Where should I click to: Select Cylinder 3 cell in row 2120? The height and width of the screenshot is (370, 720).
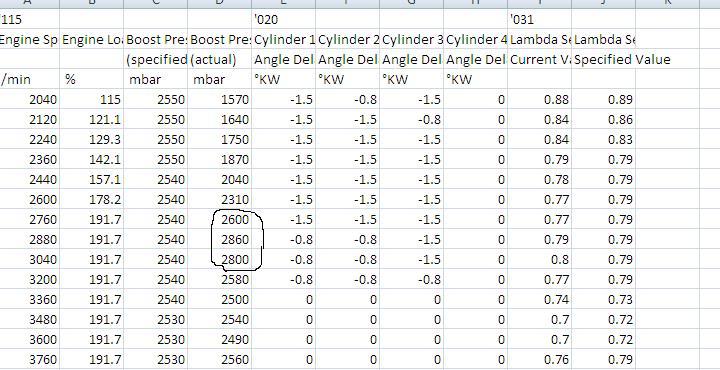tap(411, 119)
